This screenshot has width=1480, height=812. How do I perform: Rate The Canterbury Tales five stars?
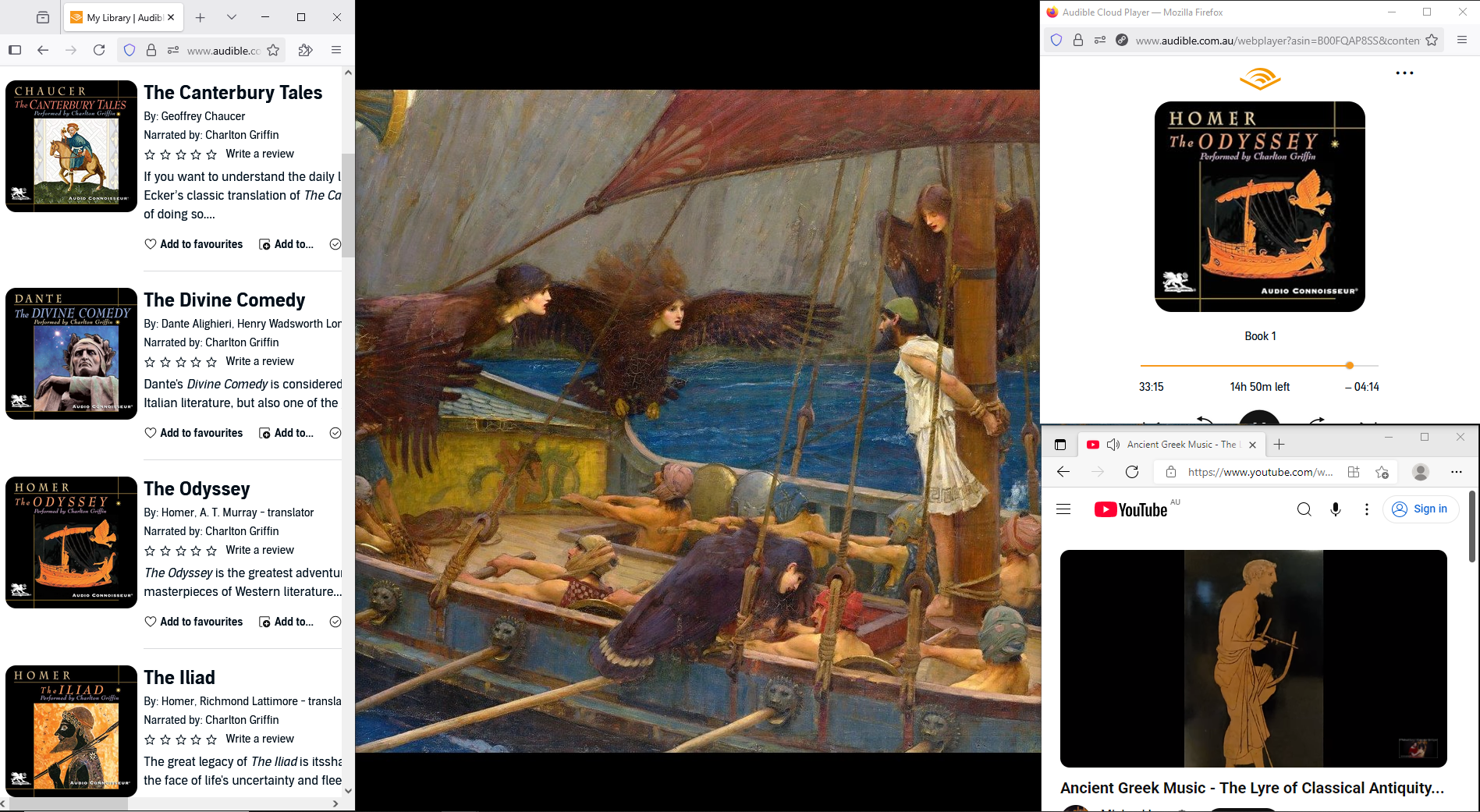pyautogui.click(x=211, y=154)
